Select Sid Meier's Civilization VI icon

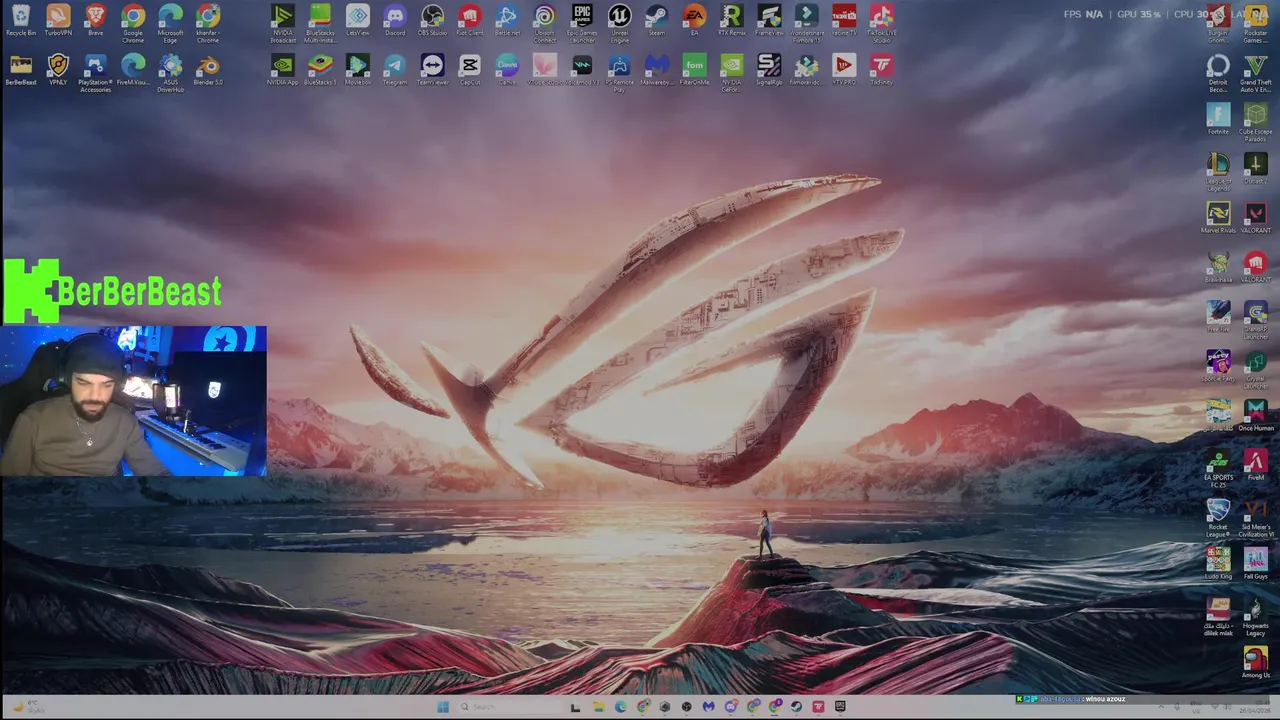coord(1256,518)
